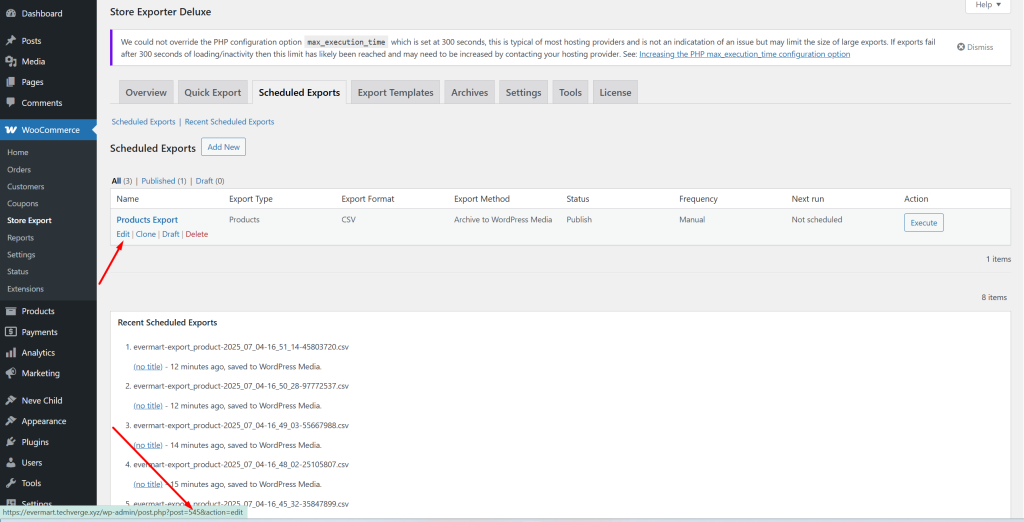Click the Marketing megaphone icon

pos(10,373)
